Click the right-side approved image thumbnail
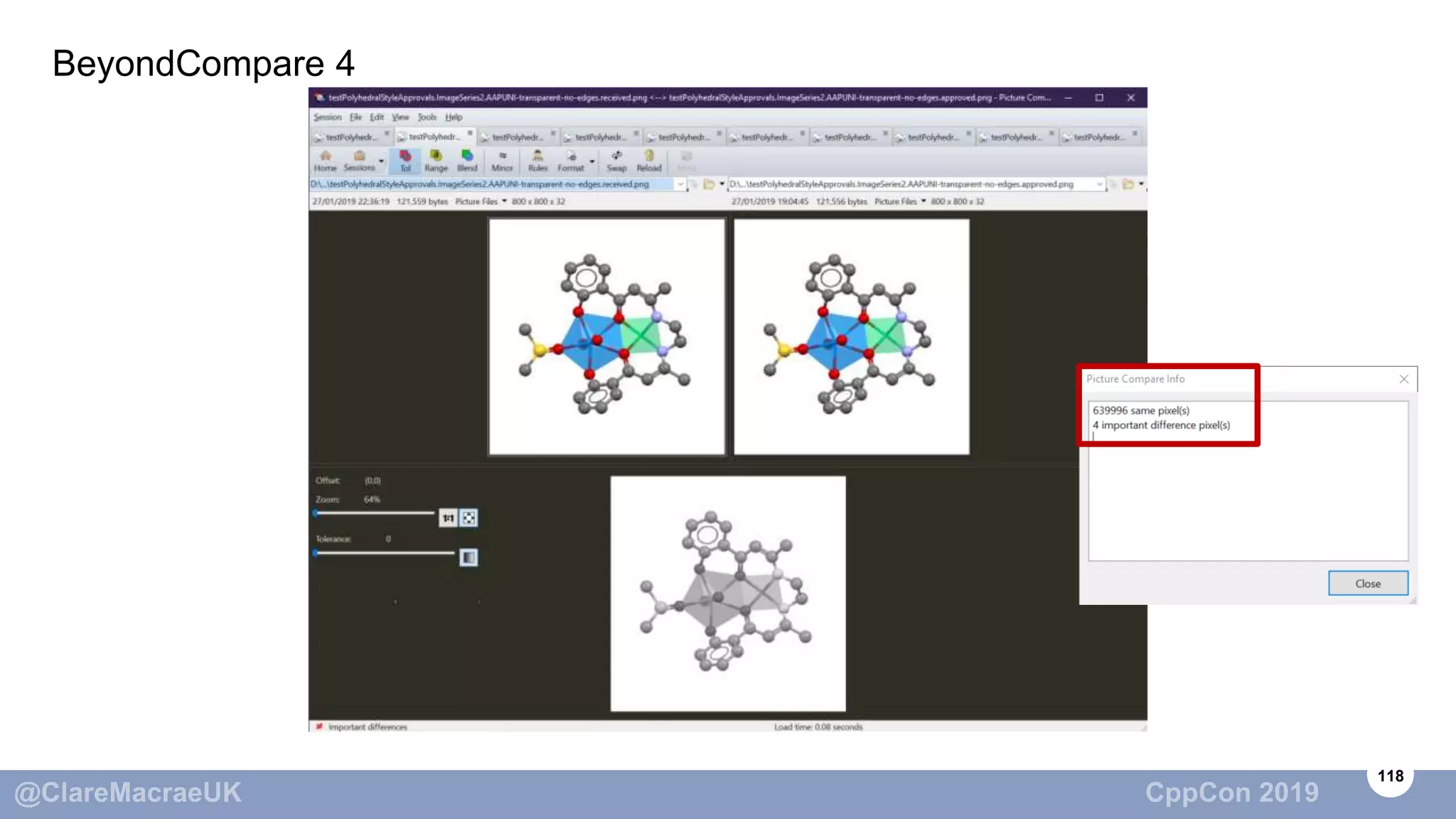Screen dimensions: 1456x819 tap(851, 336)
